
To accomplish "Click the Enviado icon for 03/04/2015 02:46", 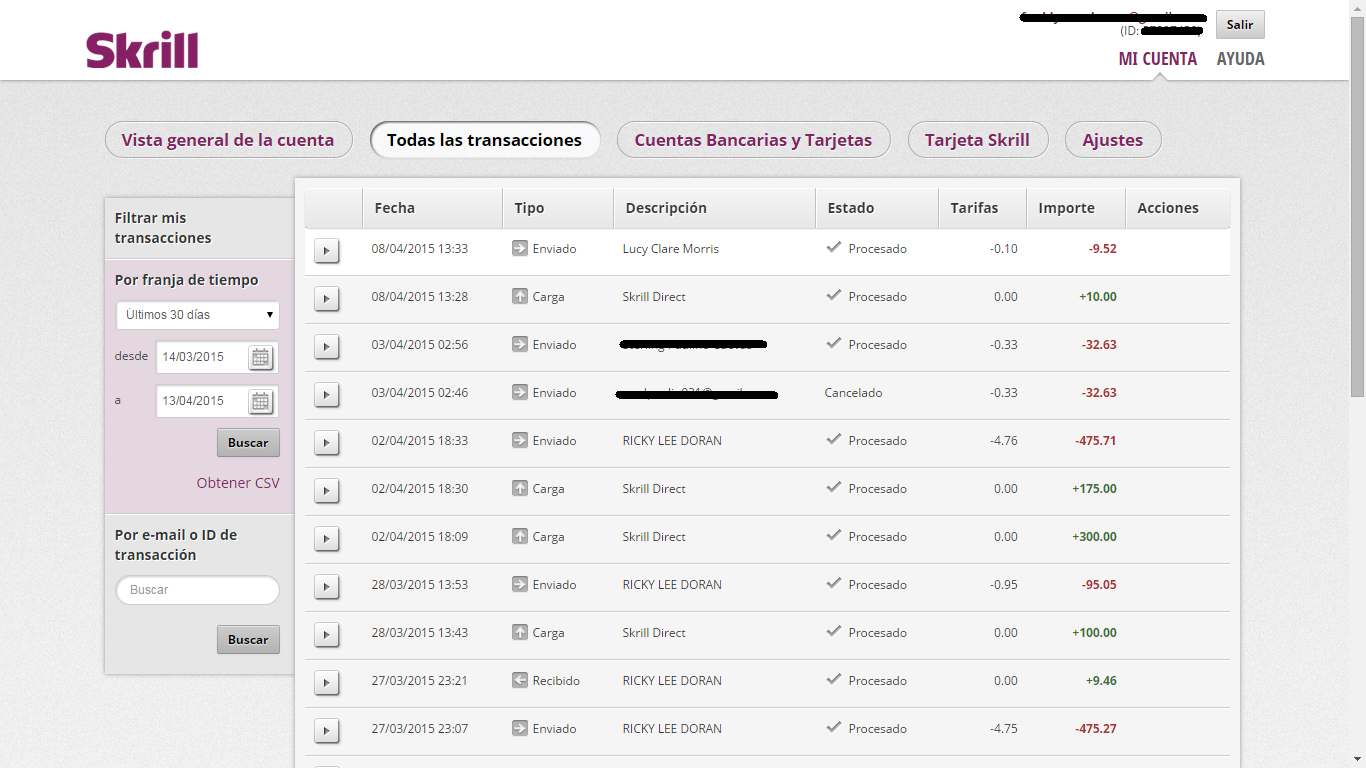I will coord(520,392).
